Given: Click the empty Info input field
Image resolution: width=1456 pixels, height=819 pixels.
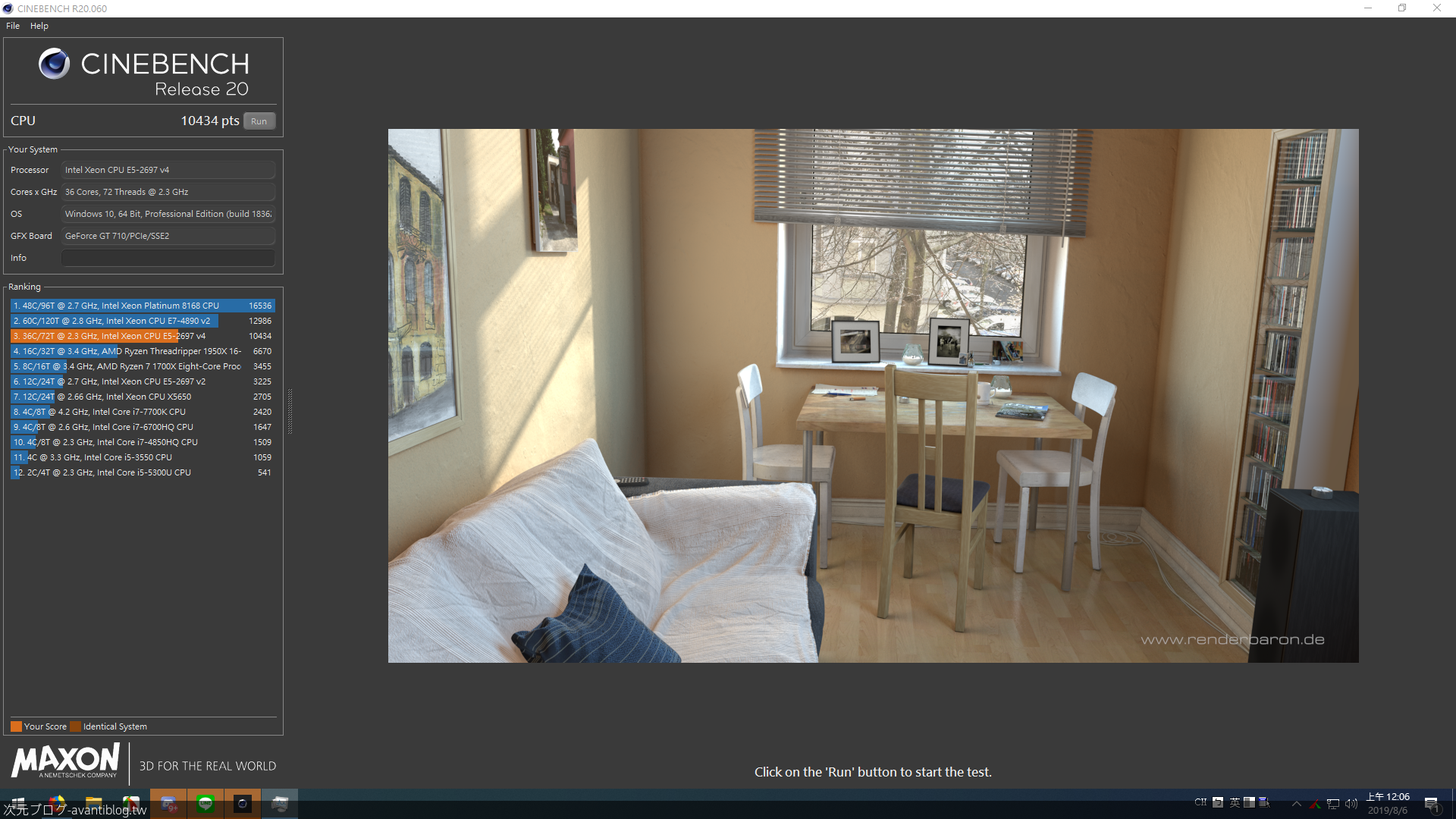Looking at the screenshot, I should pyautogui.click(x=168, y=258).
